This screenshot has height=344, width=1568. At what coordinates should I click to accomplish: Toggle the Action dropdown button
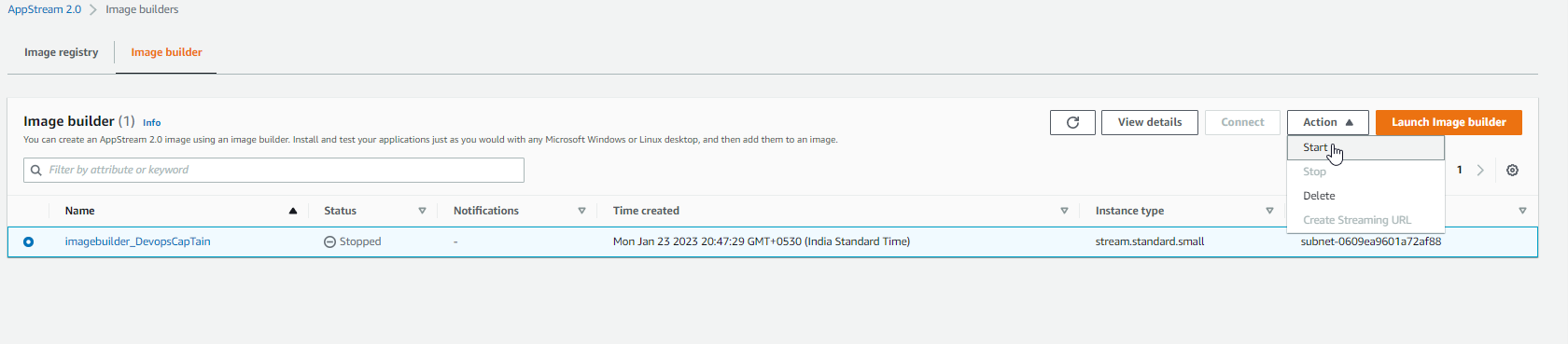tap(1328, 122)
